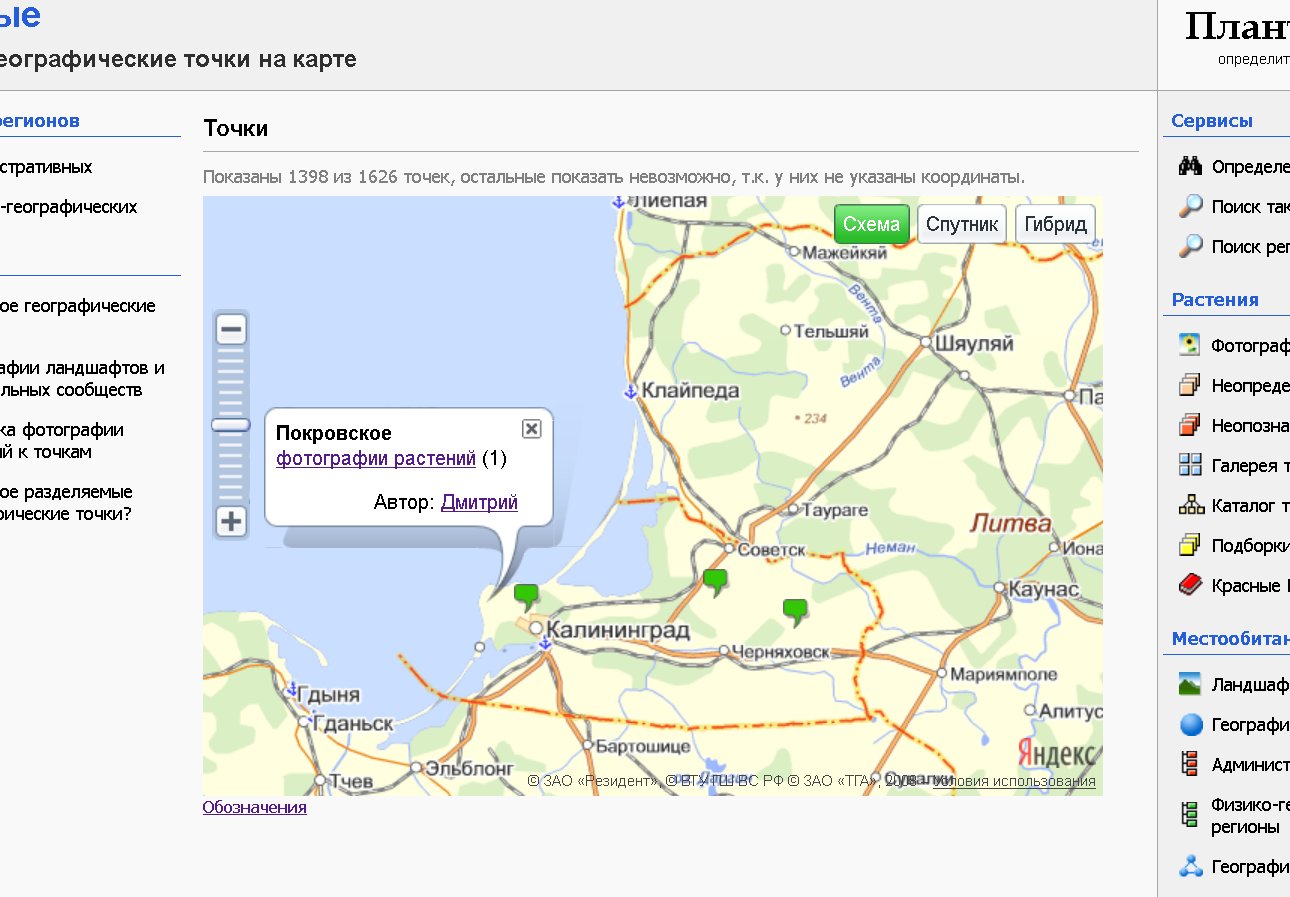The width and height of the screenshot is (1290, 897).
Task: Click the blue globe icon in sidebar
Action: (1190, 724)
